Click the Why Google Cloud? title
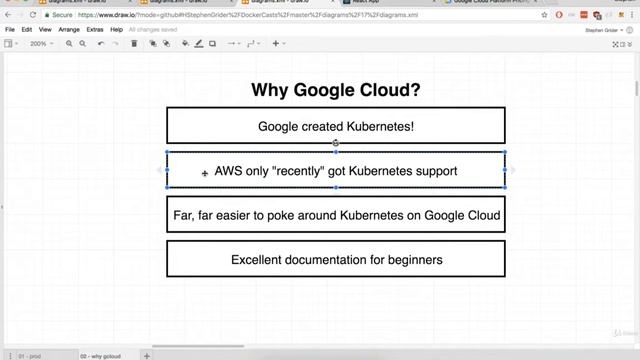The height and width of the screenshot is (360, 640). [x=336, y=90]
